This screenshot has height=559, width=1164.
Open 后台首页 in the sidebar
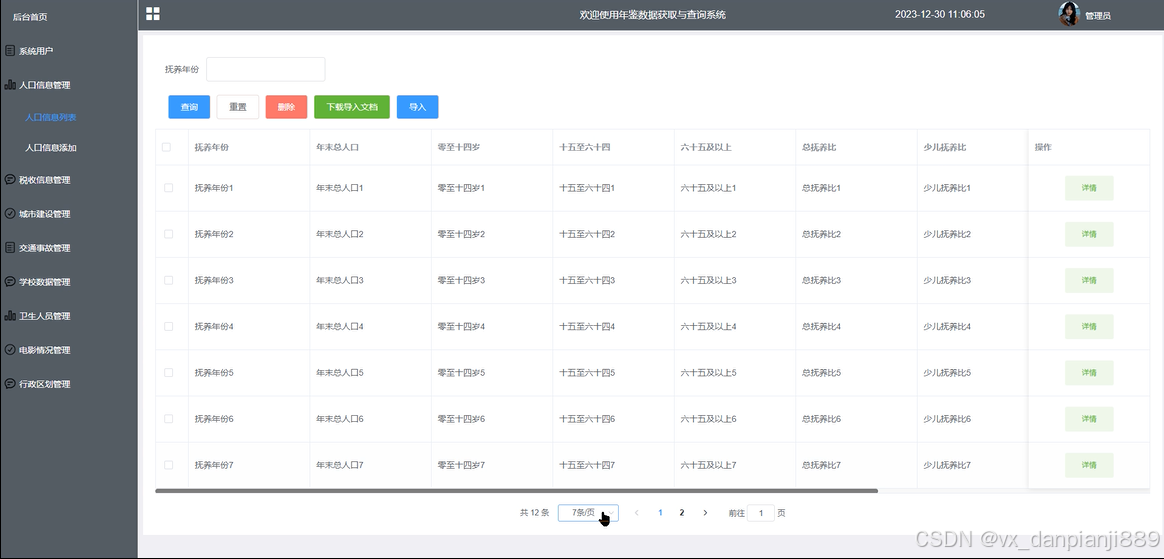tap(30, 16)
